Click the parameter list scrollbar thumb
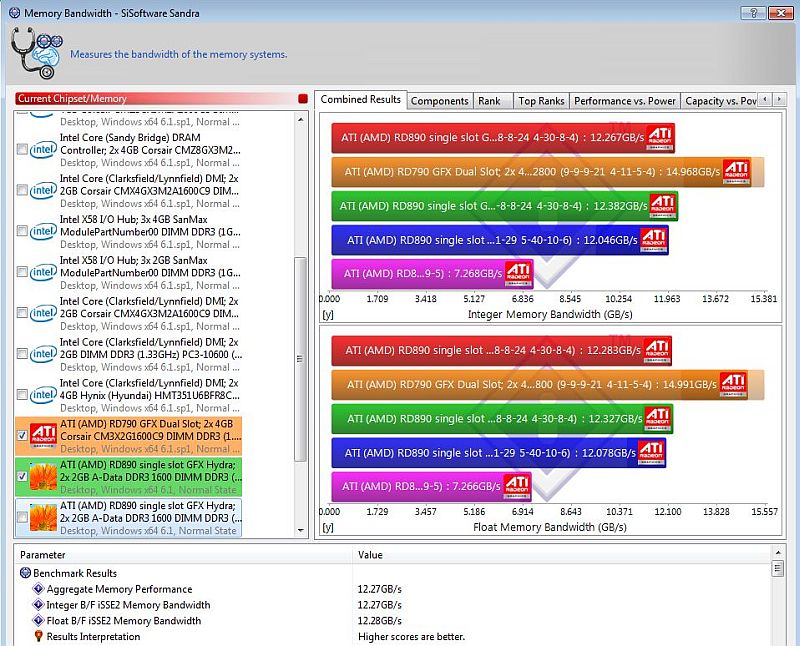 click(x=778, y=568)
